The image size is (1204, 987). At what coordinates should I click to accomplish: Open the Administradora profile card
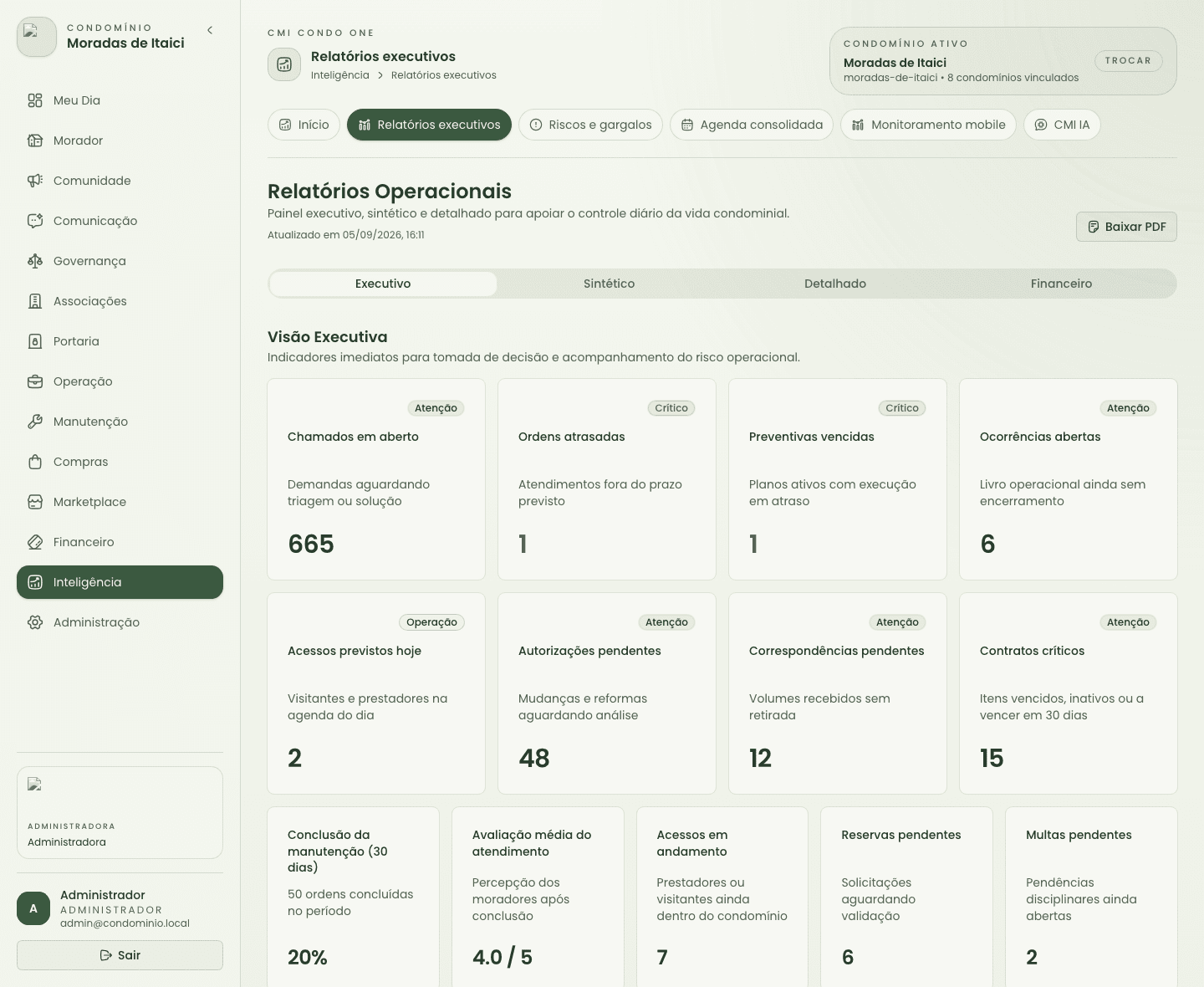click(x=120, y=812)
